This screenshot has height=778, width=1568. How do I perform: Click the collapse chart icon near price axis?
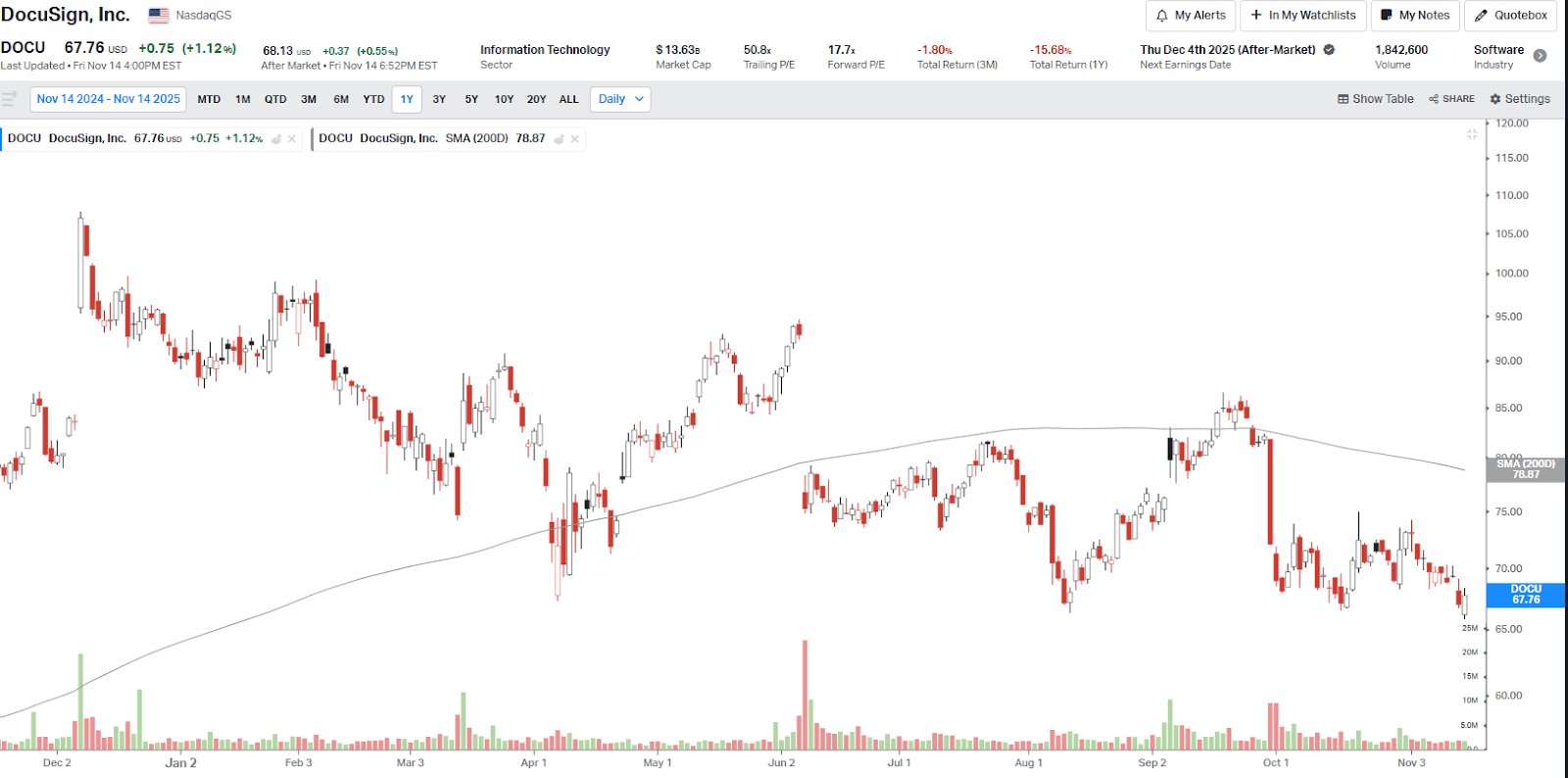click(x=1472, y=134)
